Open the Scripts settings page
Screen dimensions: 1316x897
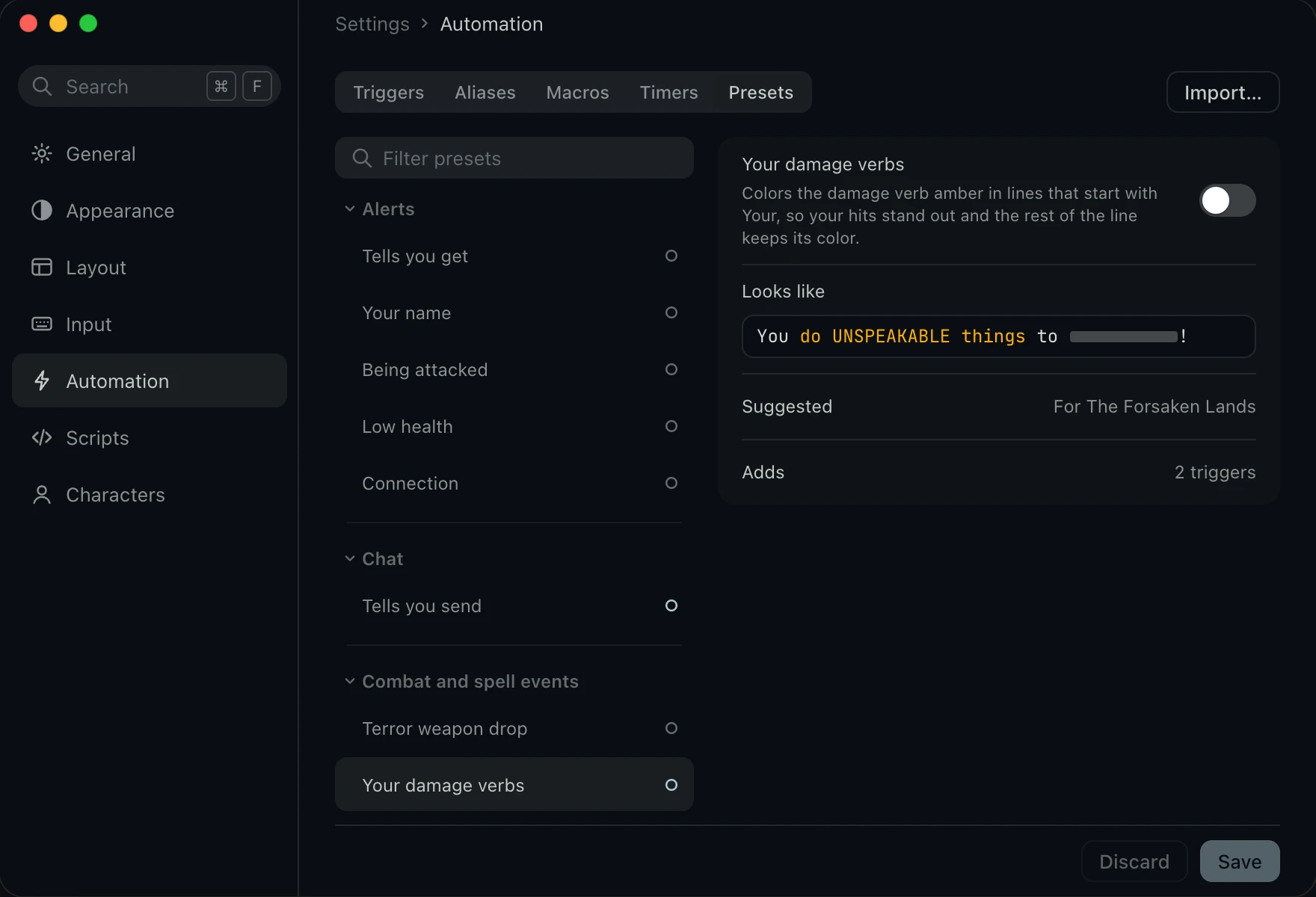tap(150, 437)
